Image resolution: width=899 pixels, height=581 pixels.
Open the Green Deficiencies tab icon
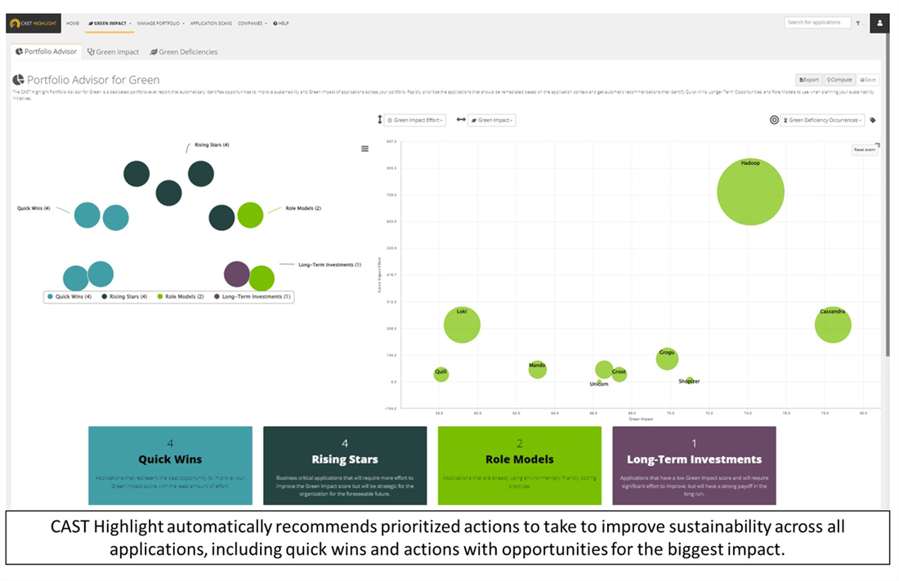pos(156,52)
